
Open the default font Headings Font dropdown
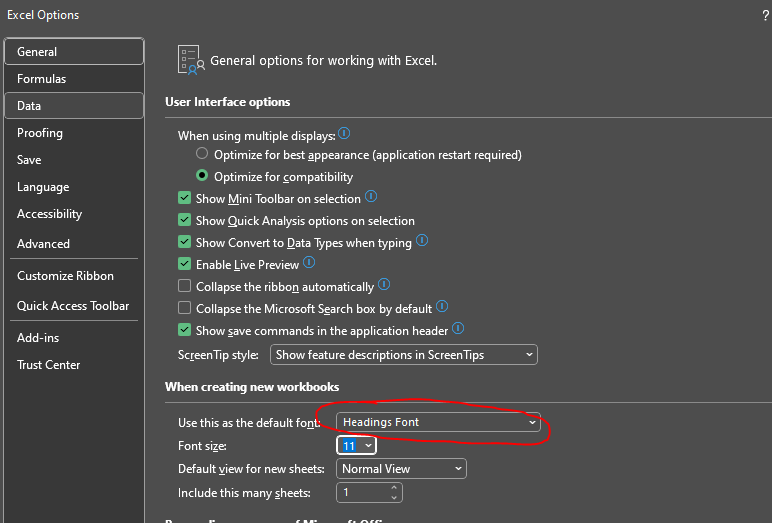pyautogui.click(x=438, y=422)
